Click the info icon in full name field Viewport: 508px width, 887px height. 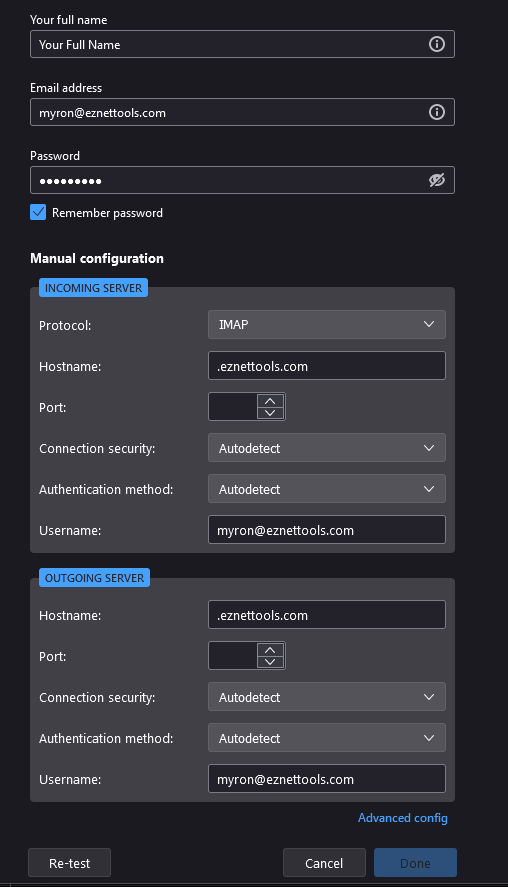[436, 44]
